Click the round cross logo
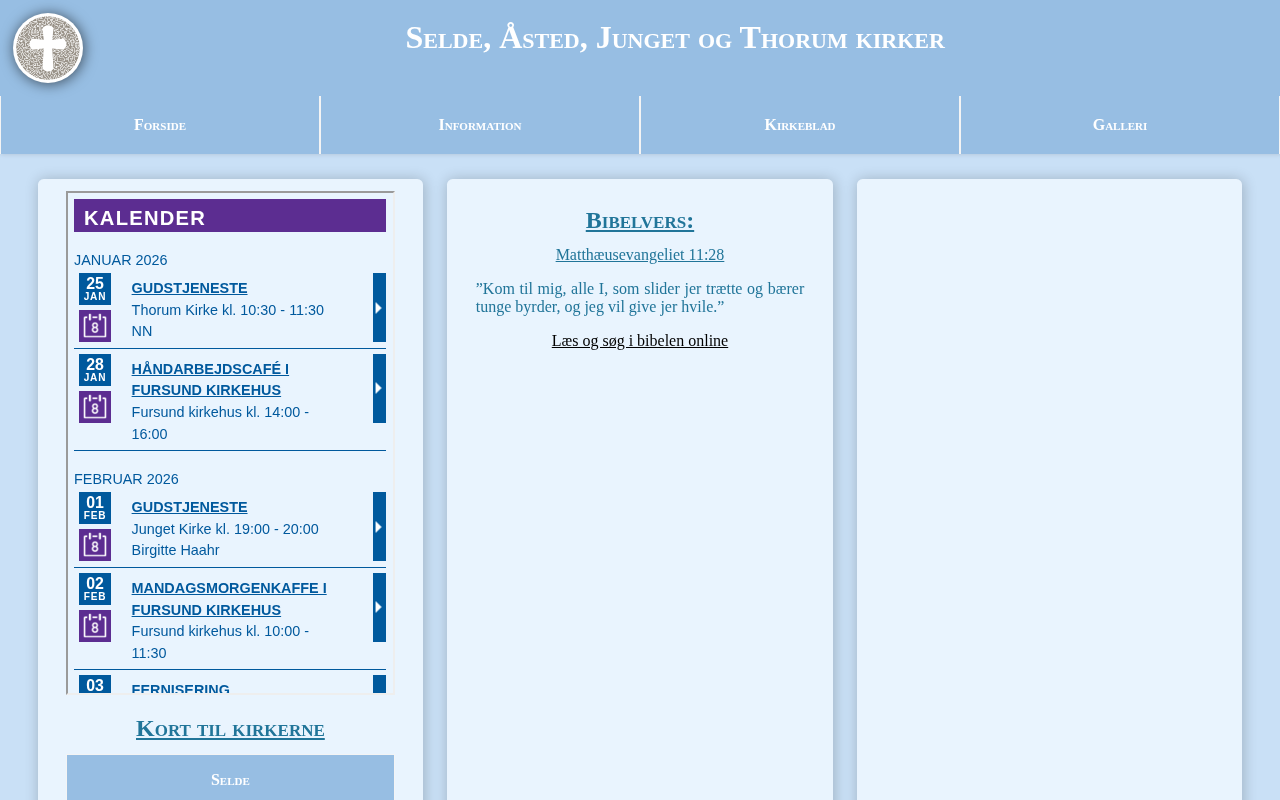The height and width of the screenshot is (800, 1280). pos(48,48)
